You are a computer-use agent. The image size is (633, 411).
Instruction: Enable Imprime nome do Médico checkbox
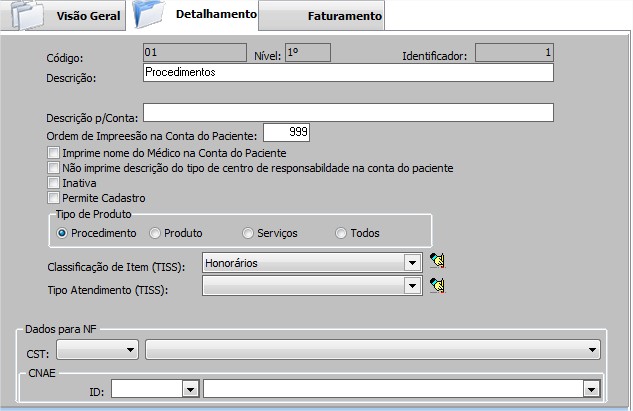[x=53, y=153]
